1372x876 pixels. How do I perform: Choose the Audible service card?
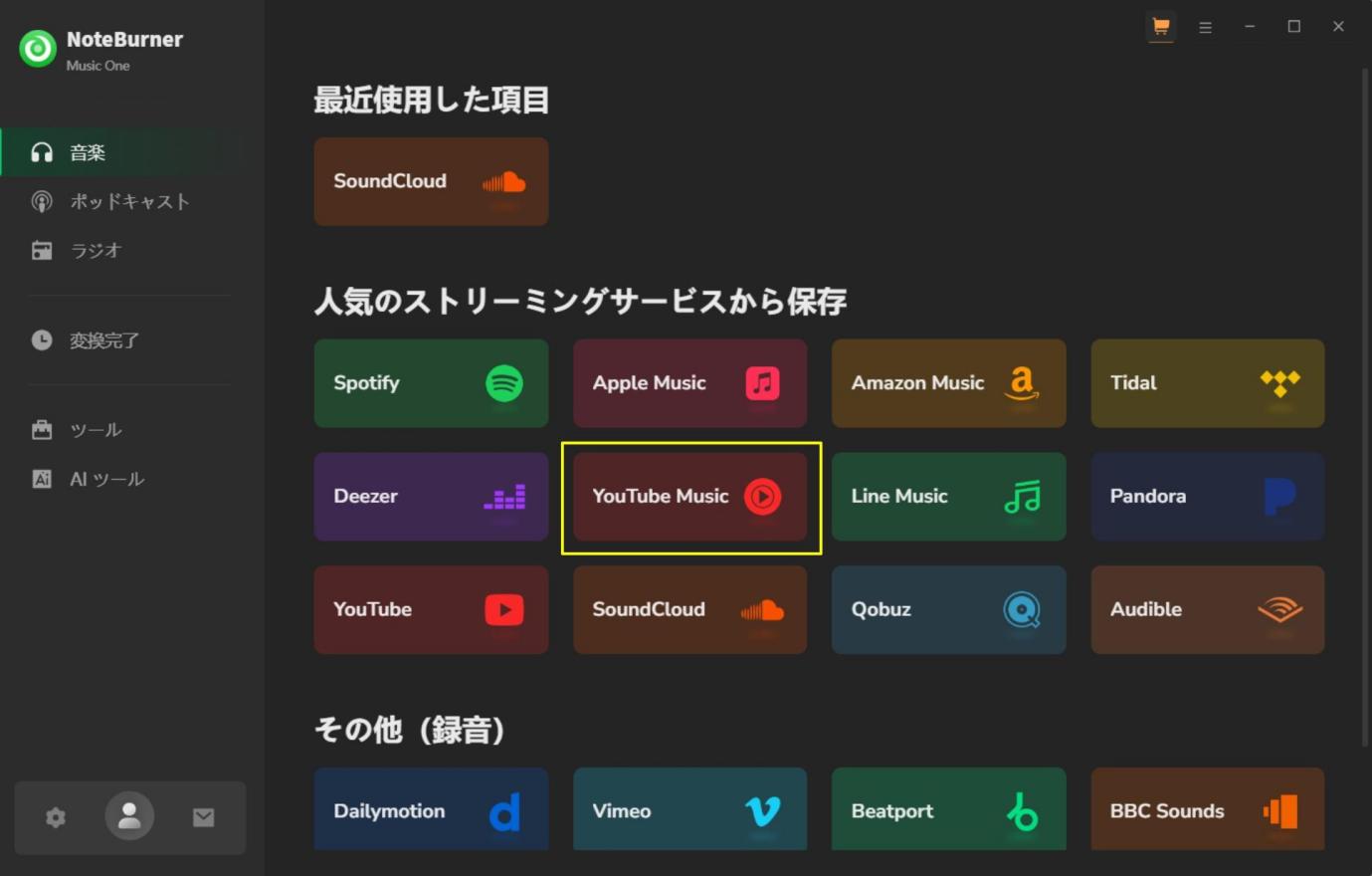tap(1208, 610)
